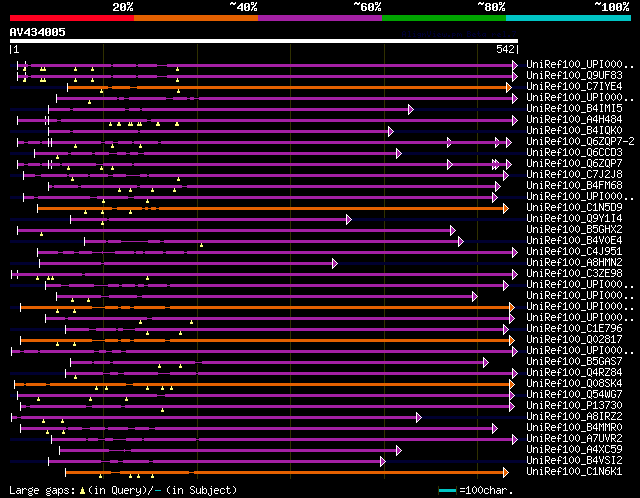Select the UniRef100_A4H484 hit label

point(574,119)
